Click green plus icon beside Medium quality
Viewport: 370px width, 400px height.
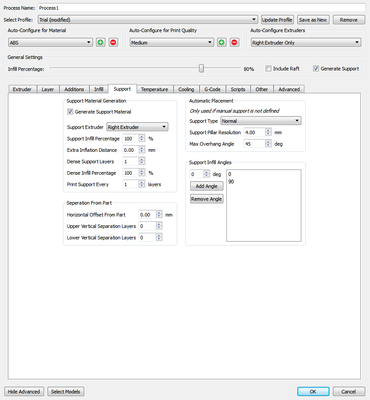point(222,43)
